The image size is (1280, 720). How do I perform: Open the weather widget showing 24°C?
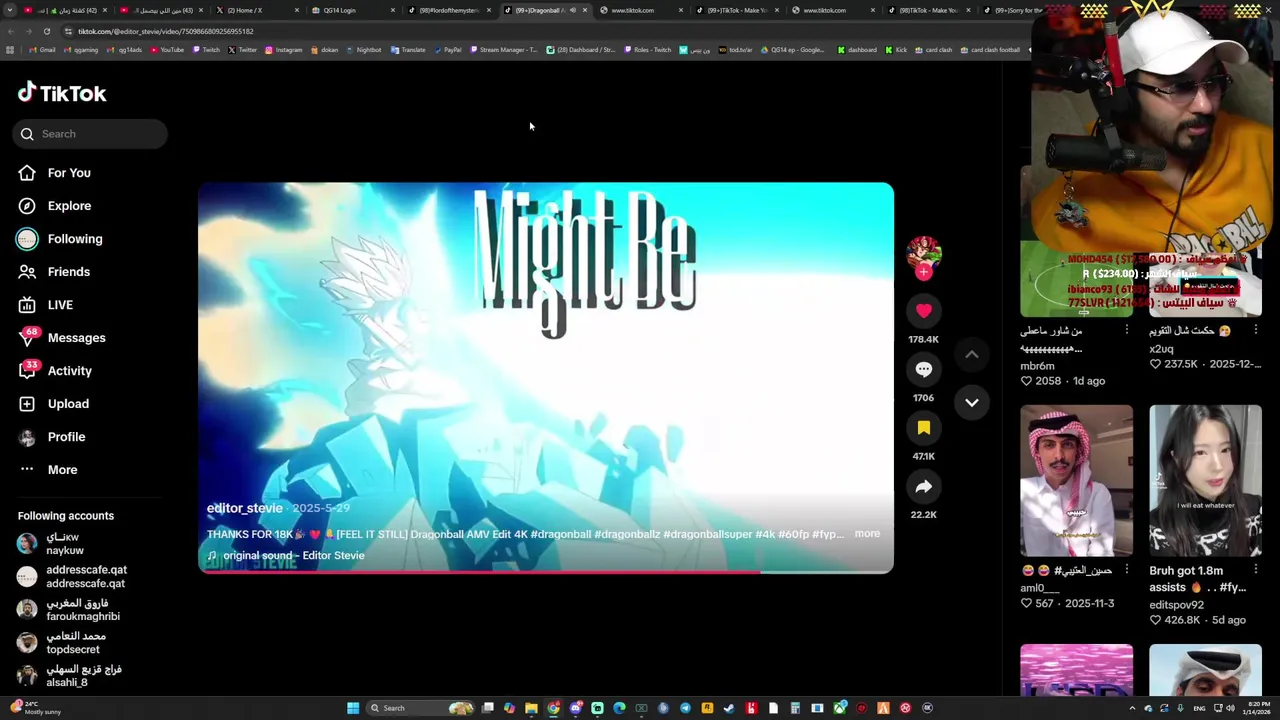click(x=35, y=708)
